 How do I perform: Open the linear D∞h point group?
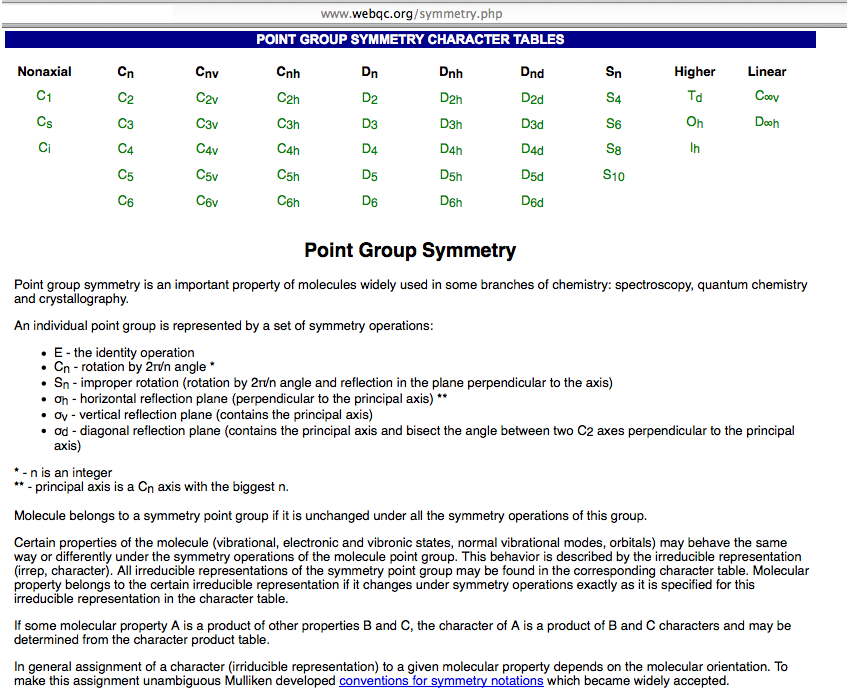pos(767,123)
